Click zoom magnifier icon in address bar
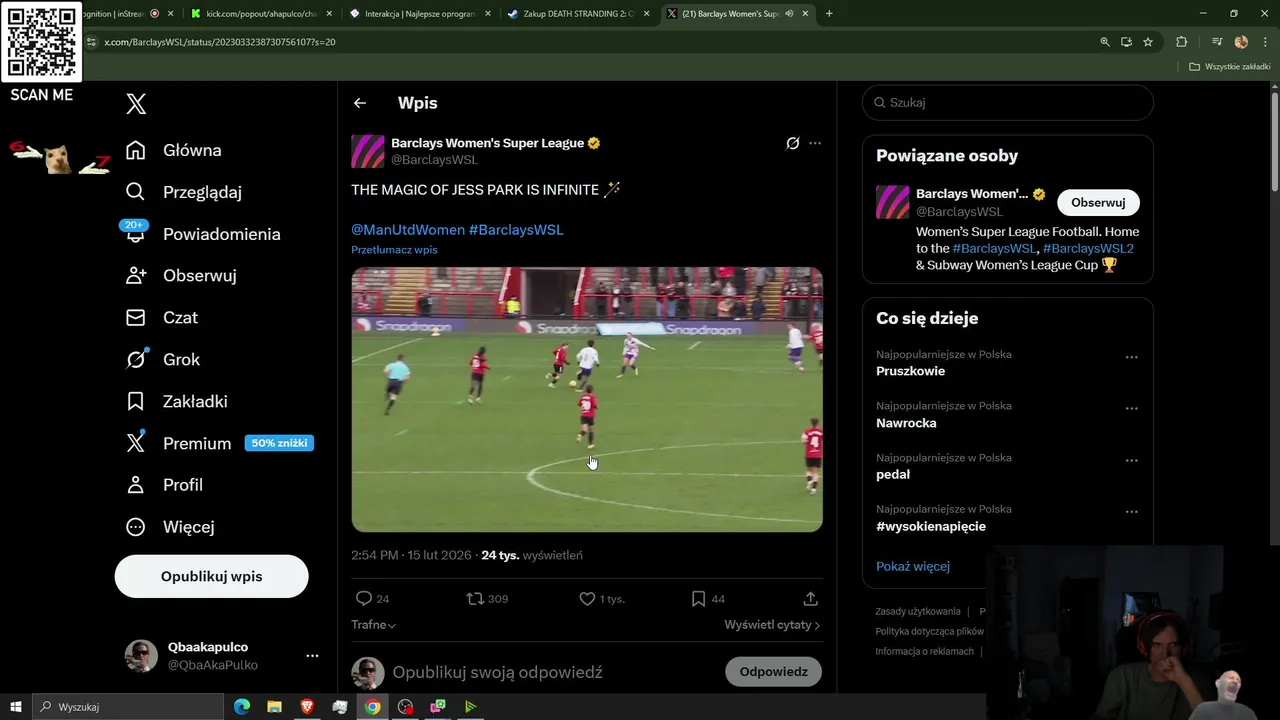1280x720 pixels. coord(1105,42)
